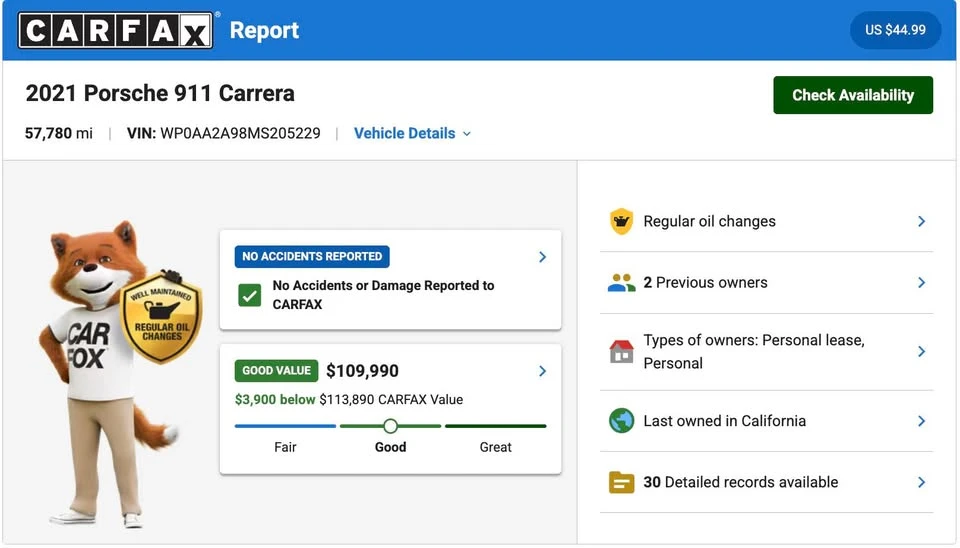Click the GOOD VALUE badge

pyautogui.click(x=276, y=370)
